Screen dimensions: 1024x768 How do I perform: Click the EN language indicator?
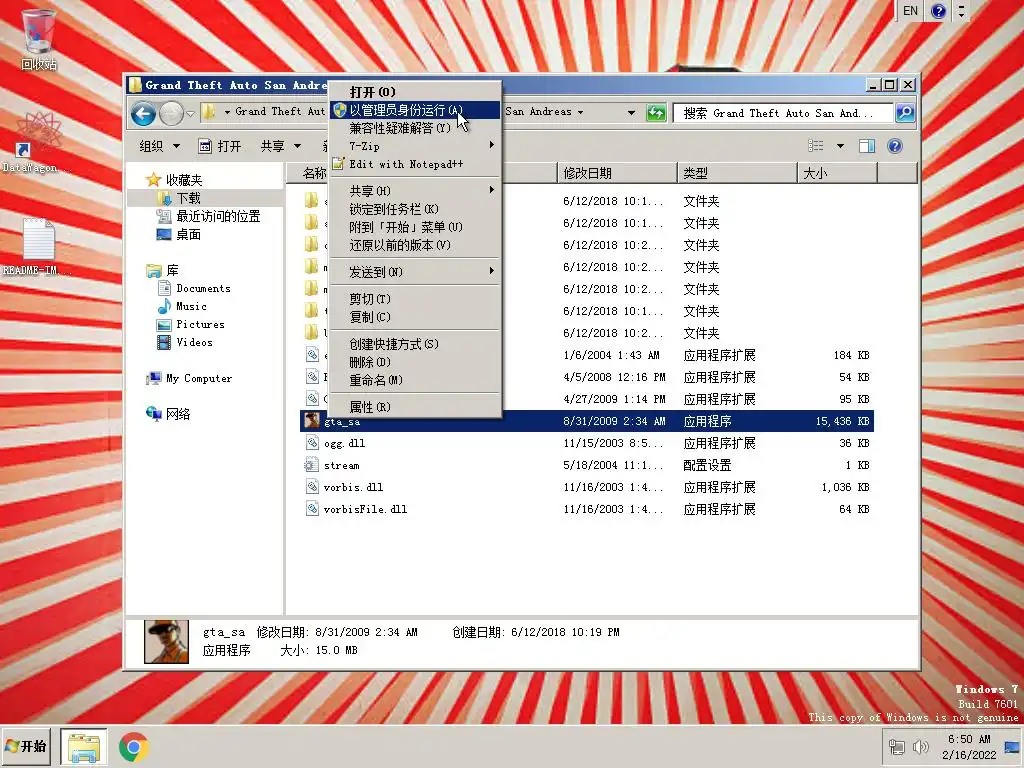[x=910, y=11]
